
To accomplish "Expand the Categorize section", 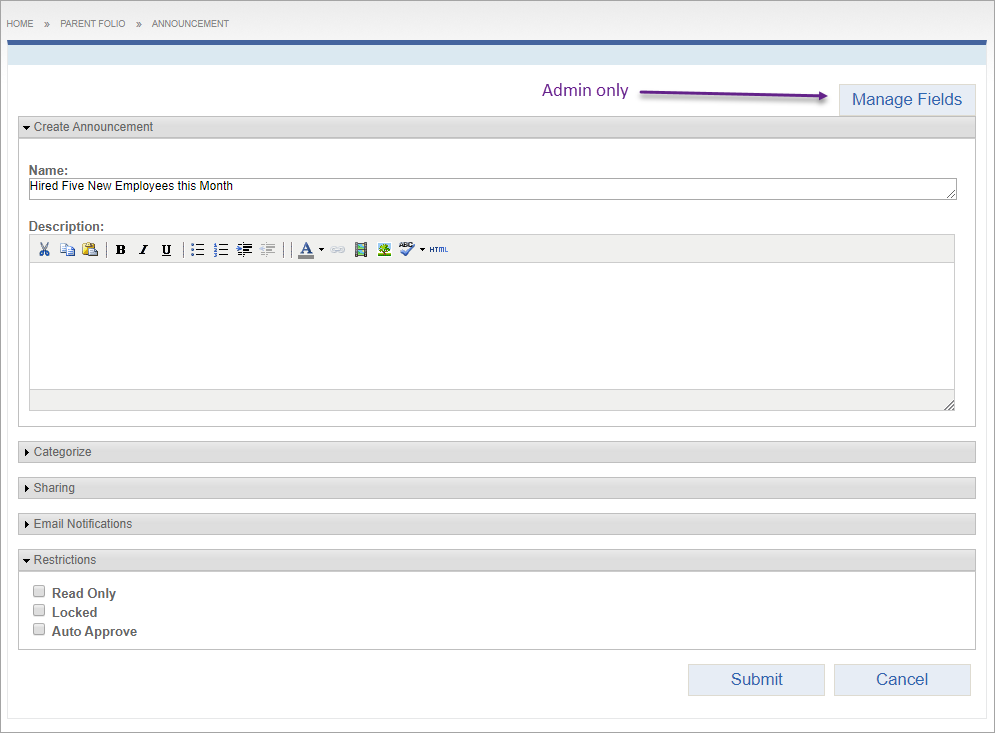I will pos(62,452).
